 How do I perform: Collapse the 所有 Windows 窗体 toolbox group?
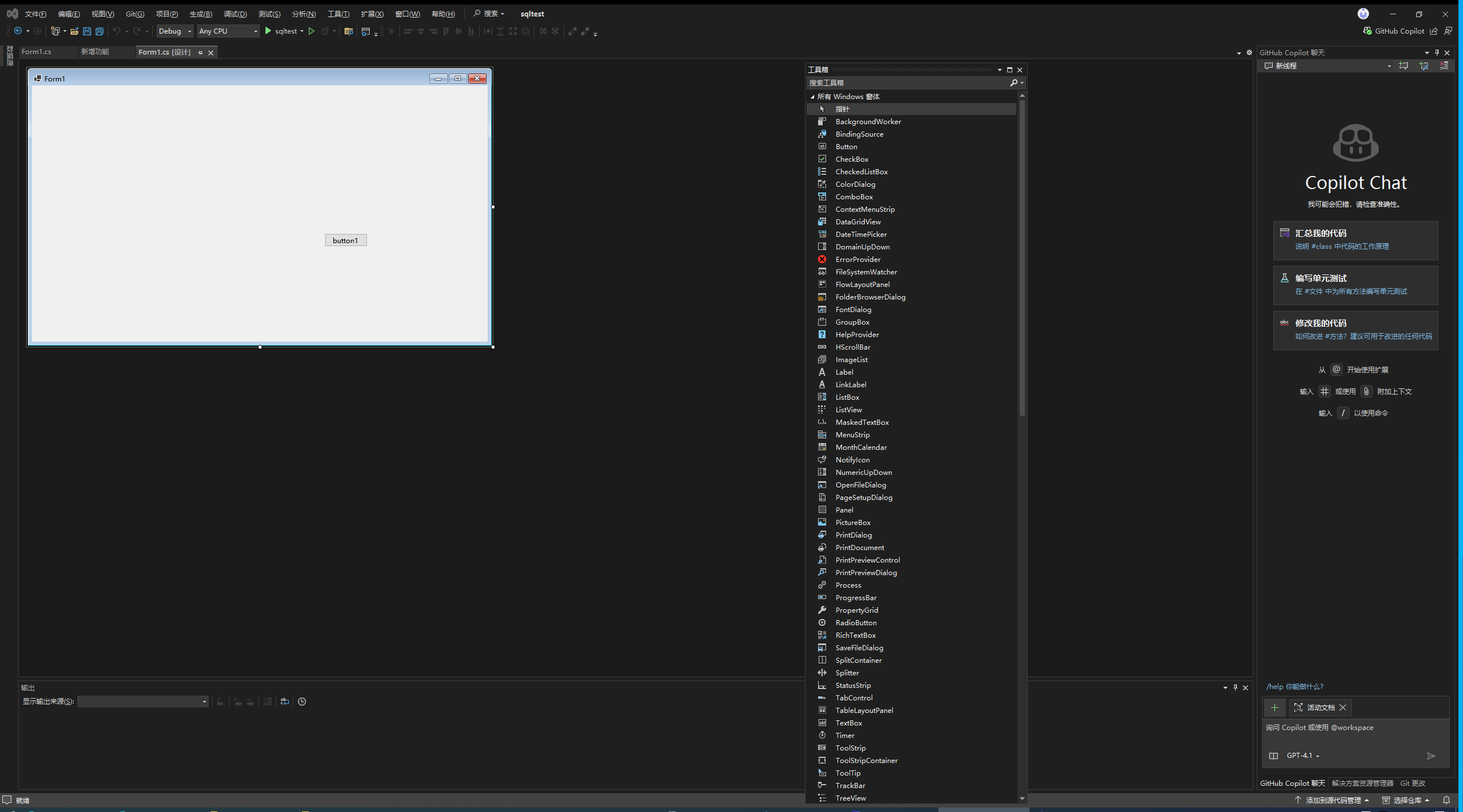coord(812,97)
